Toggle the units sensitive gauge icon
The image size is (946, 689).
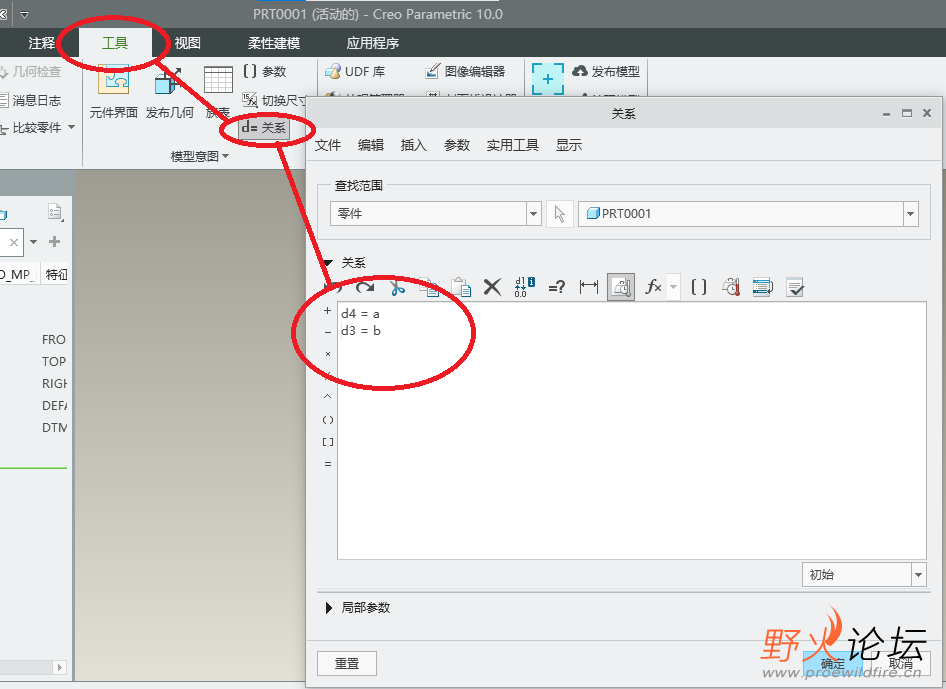(x=621, y=287)
